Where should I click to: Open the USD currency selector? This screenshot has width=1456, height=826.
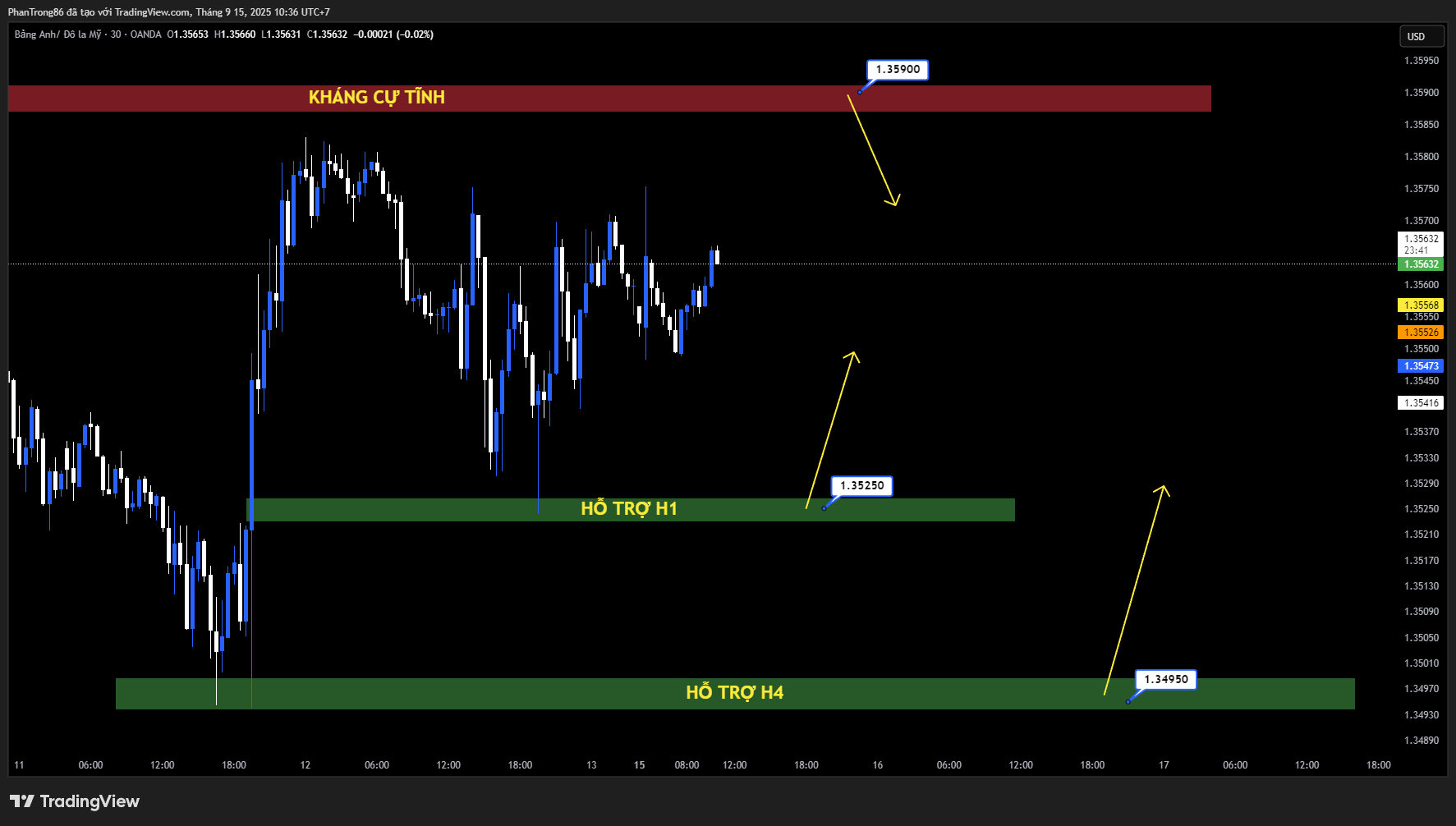tap(1422, 36)
